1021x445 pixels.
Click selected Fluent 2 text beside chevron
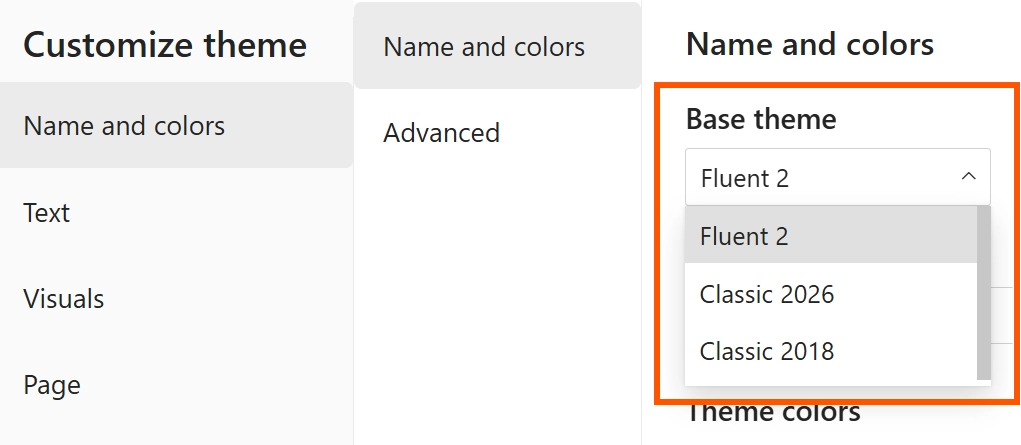pos(744,178)
